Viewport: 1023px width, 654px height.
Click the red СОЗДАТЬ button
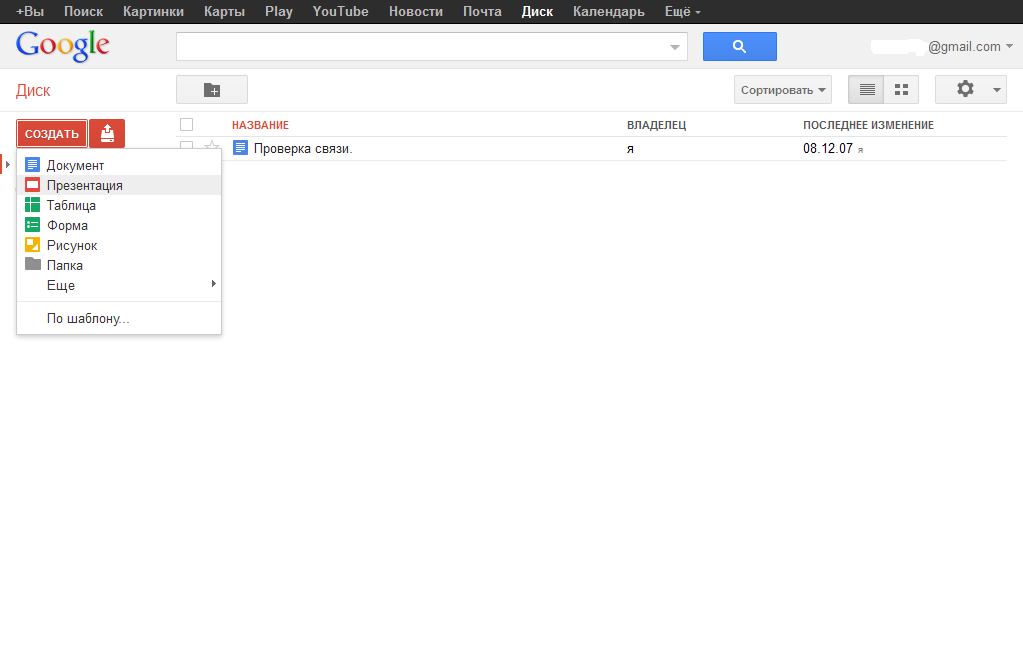point(52,134)
